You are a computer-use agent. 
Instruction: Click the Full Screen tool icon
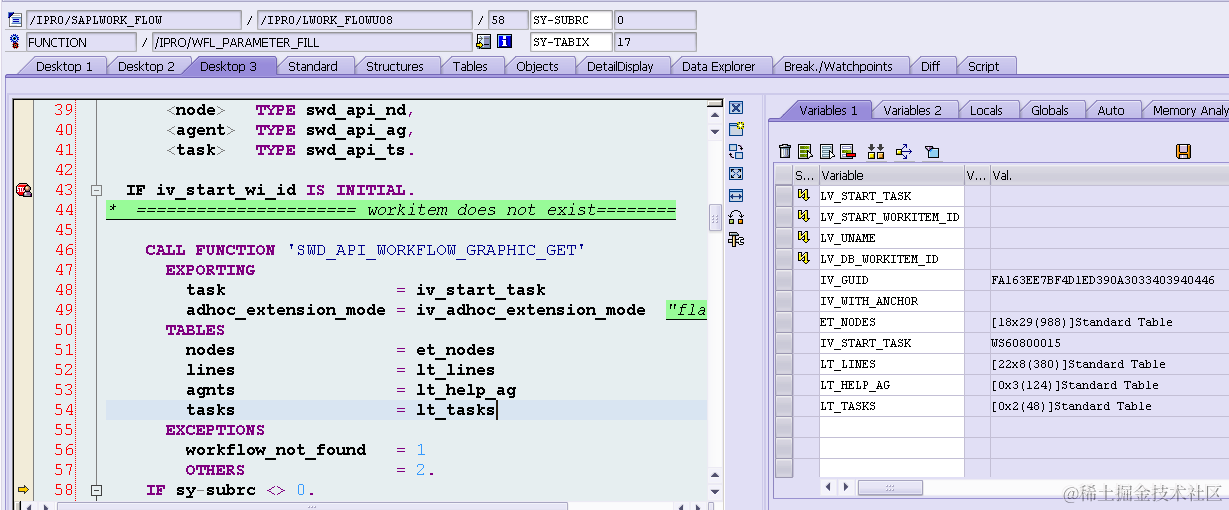[736, 174]
